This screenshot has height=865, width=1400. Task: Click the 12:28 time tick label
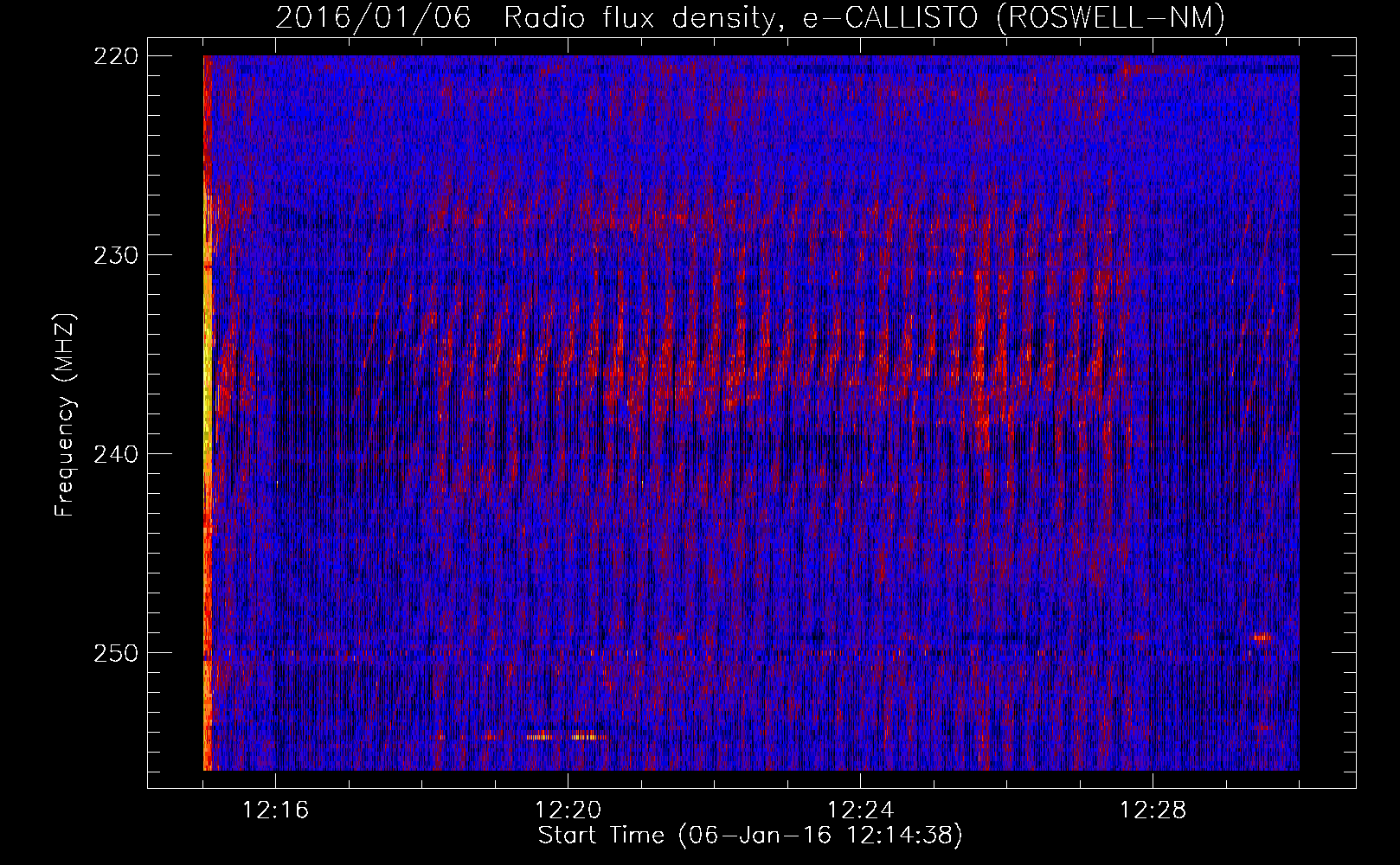[1153, 811]
